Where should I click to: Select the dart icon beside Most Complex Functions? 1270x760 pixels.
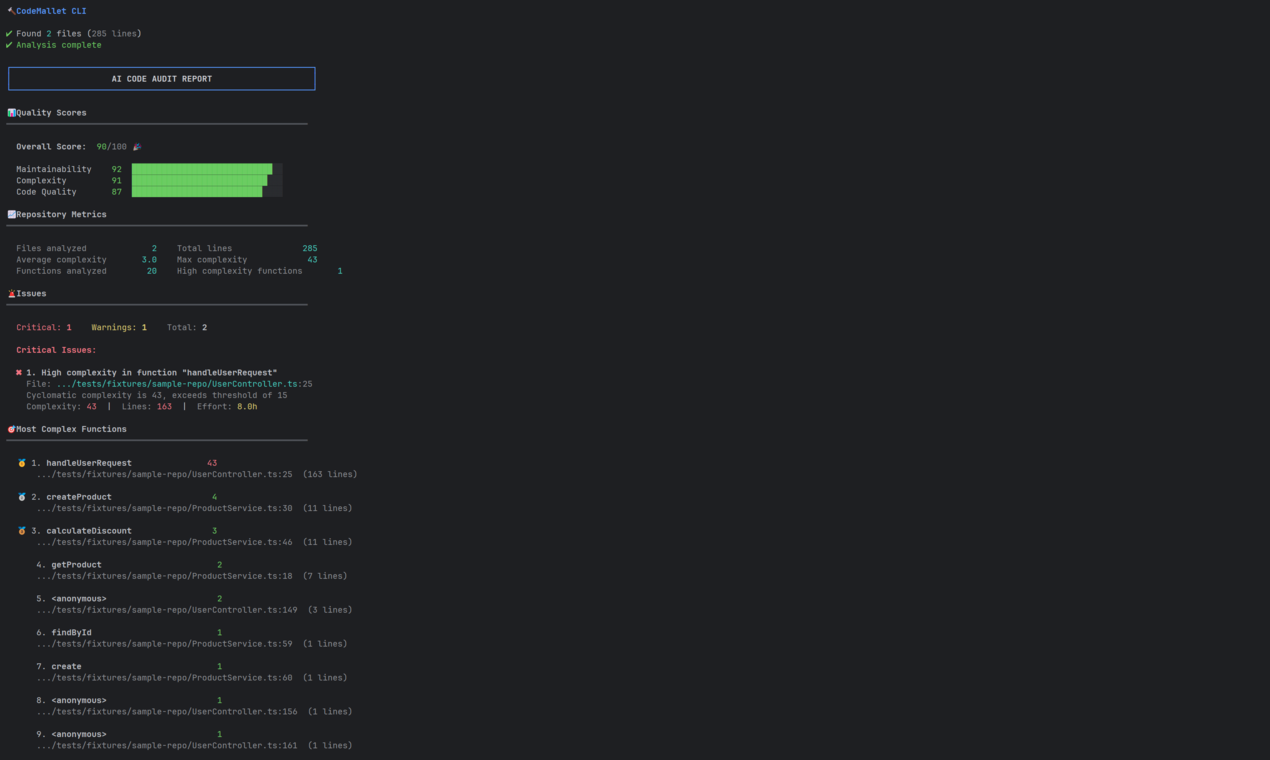tap(11, 428)
